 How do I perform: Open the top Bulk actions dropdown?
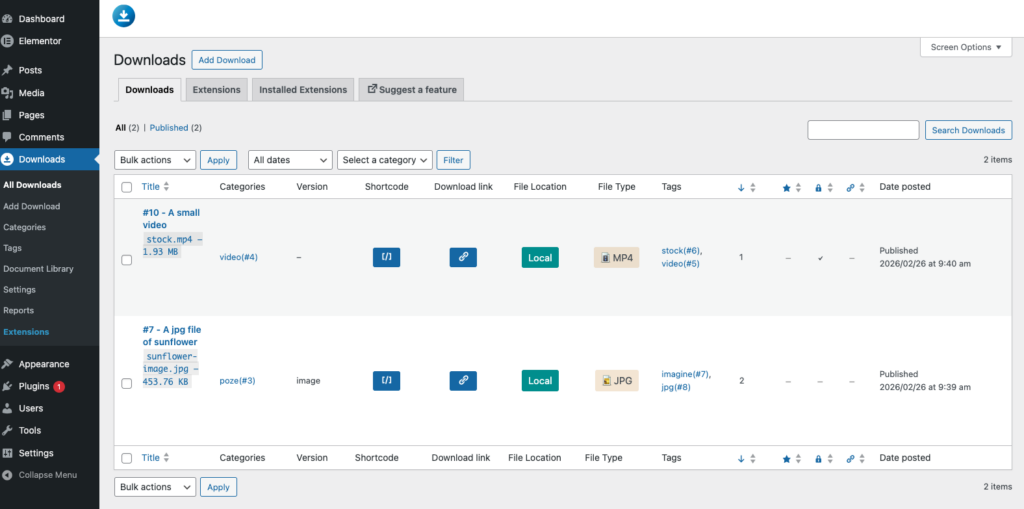tap(155, 160)
